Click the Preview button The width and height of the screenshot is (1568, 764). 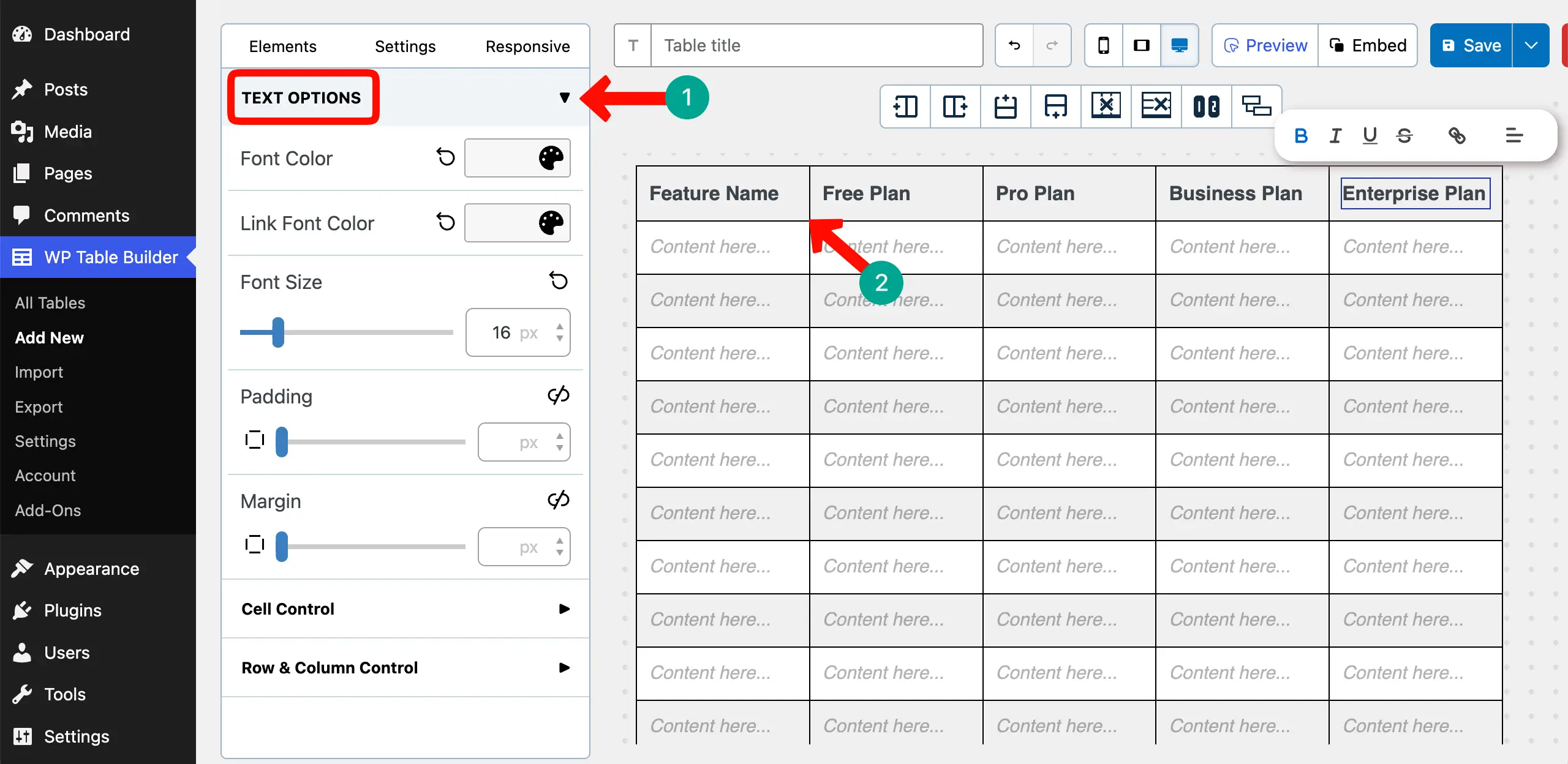tap(1264, 45)
